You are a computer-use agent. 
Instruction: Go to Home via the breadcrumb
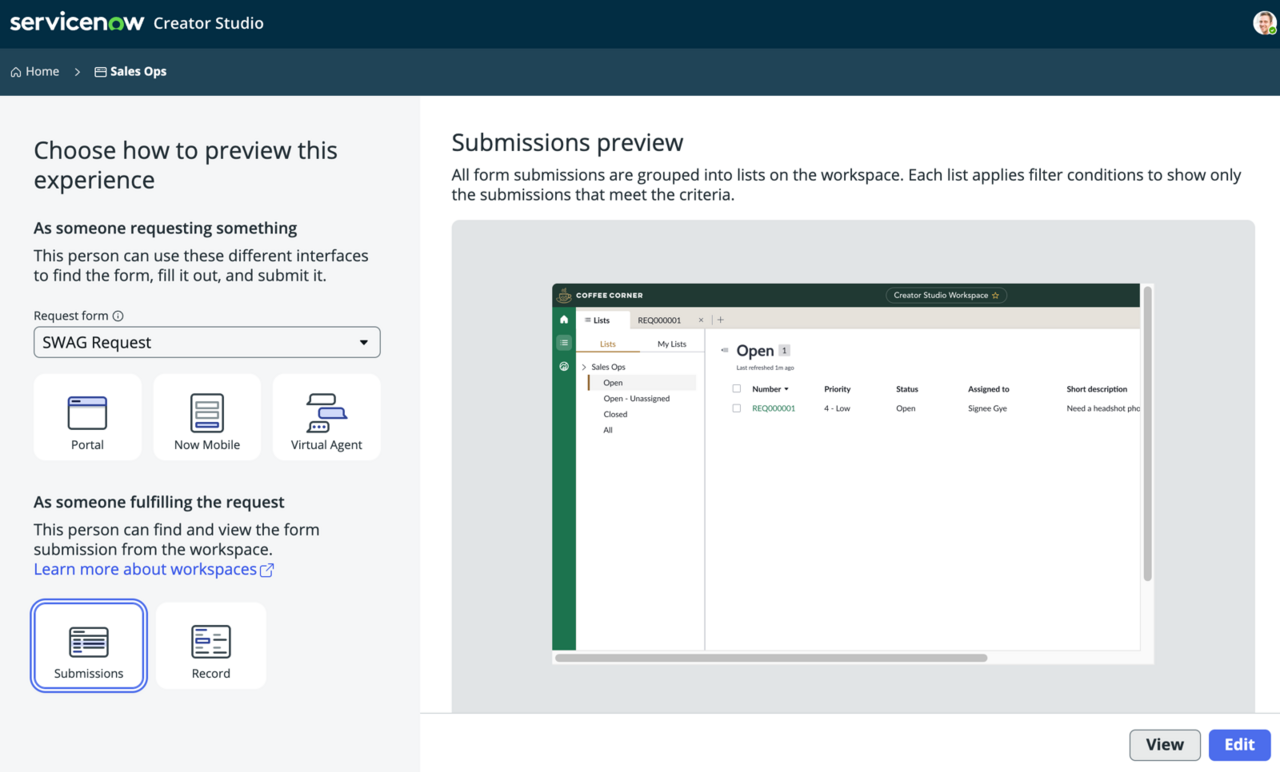click(x=35, y=72)
